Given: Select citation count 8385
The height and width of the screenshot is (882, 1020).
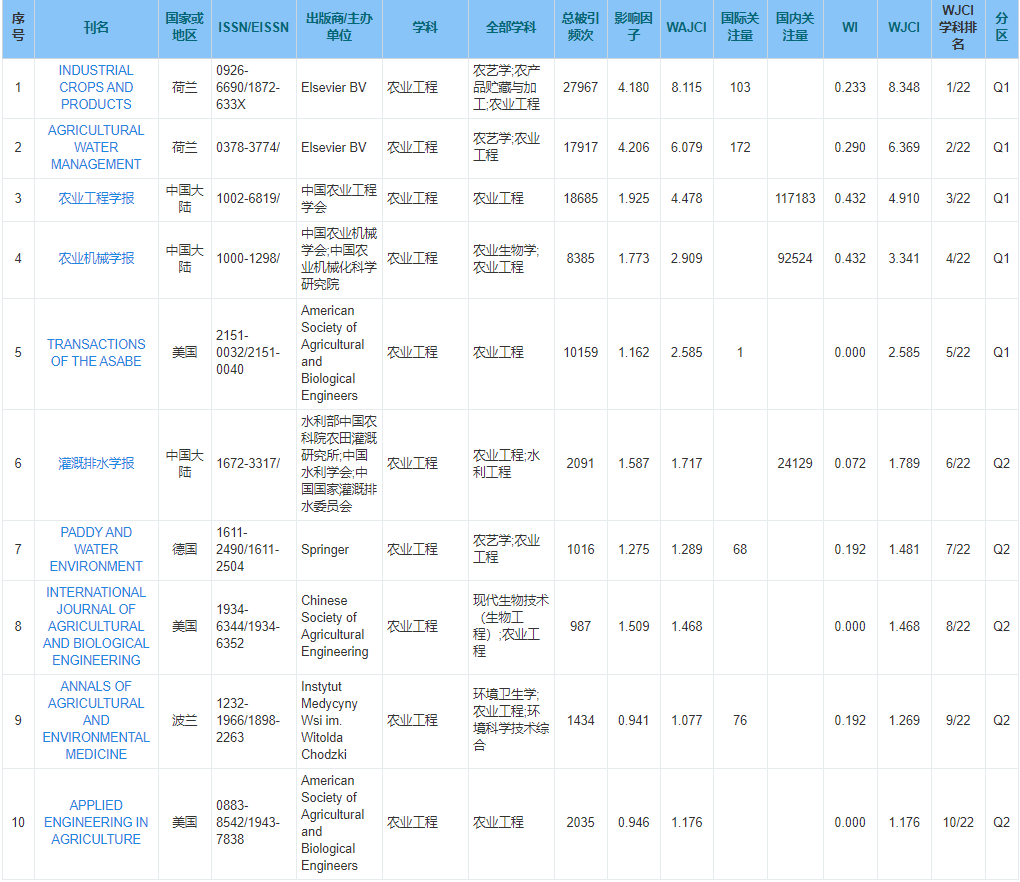Looking at the screenshot, I should pos(581,258).
